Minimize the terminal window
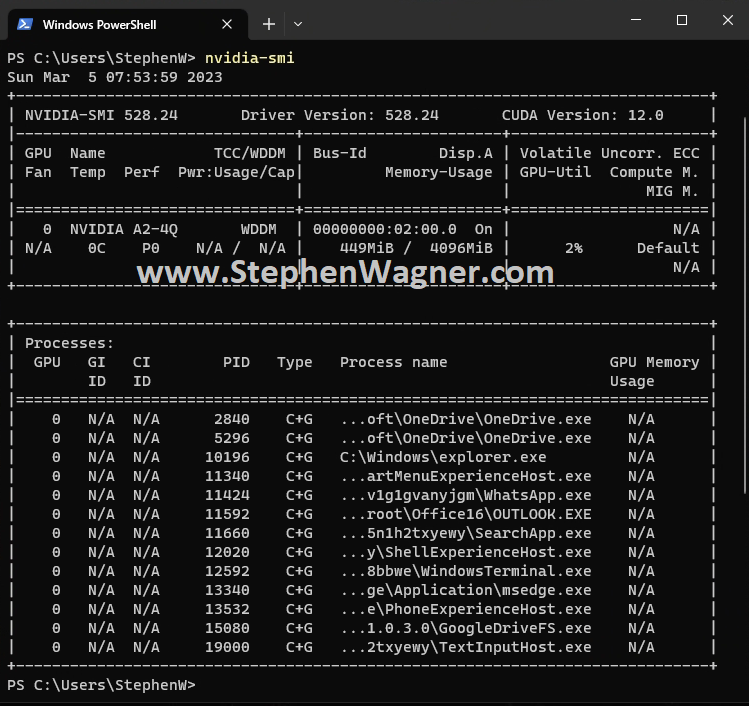The width and height of the screenshot is (749, 706). (636, 20)
